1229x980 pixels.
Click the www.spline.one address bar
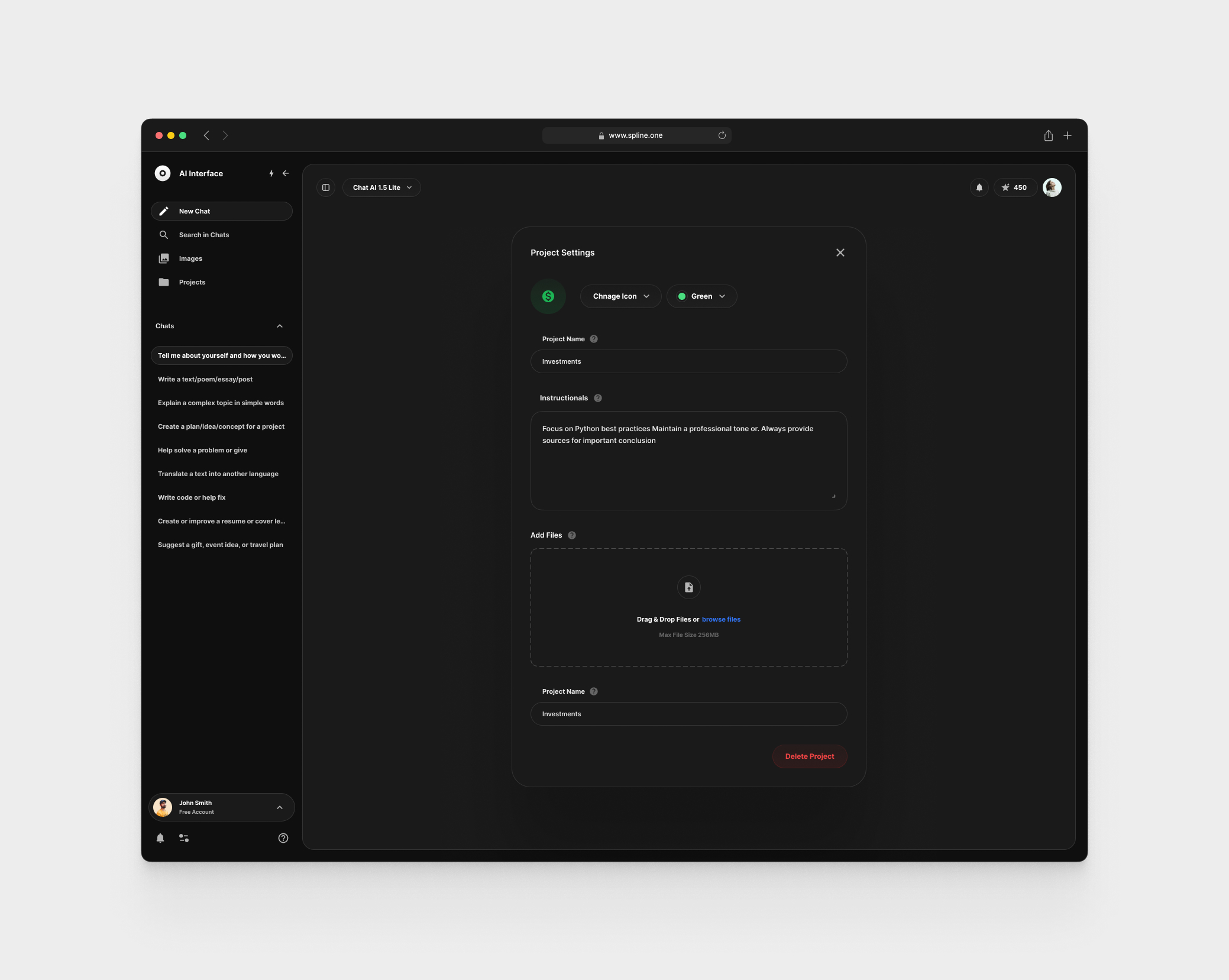tap(637, 135)
